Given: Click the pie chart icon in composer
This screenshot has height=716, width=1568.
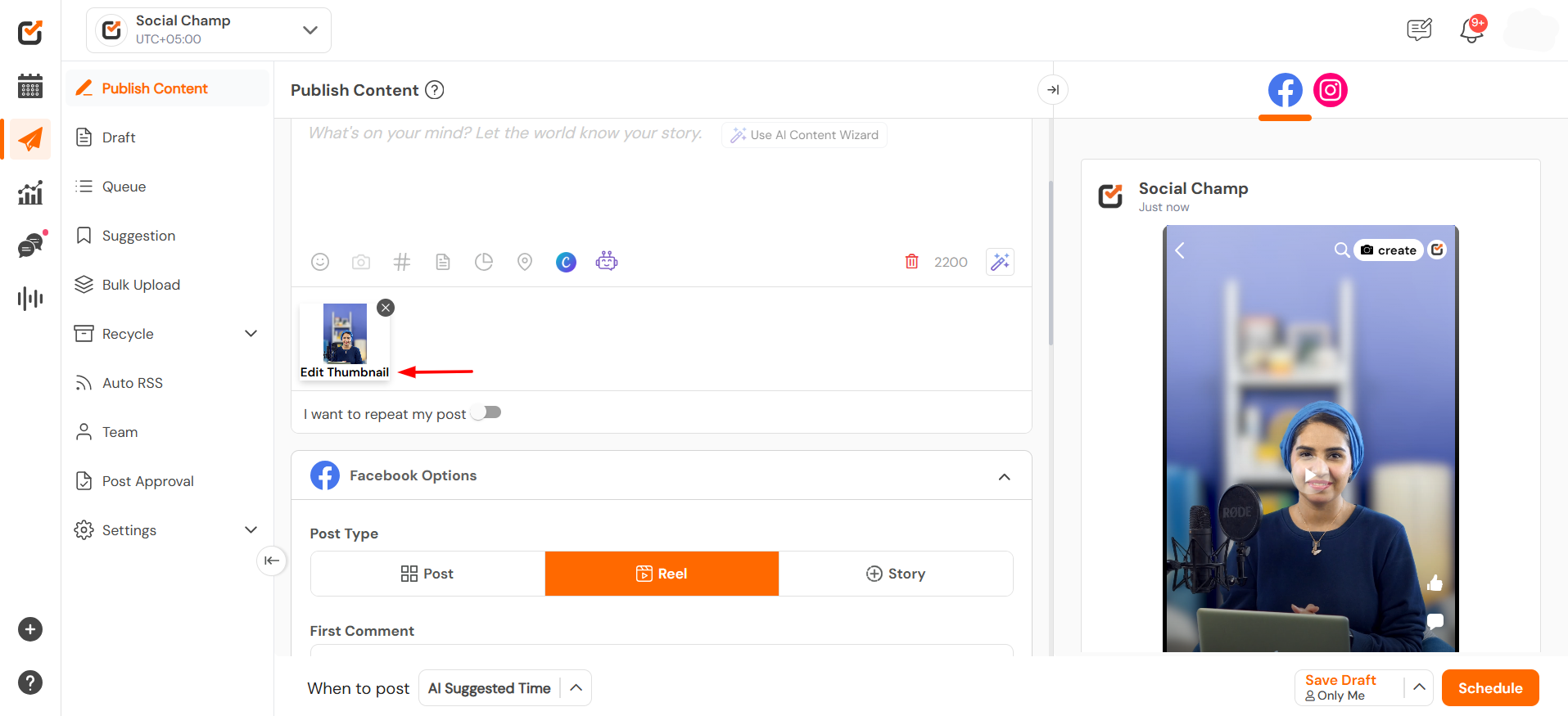Looking at the screenshot, I should (x=484, y=262).
